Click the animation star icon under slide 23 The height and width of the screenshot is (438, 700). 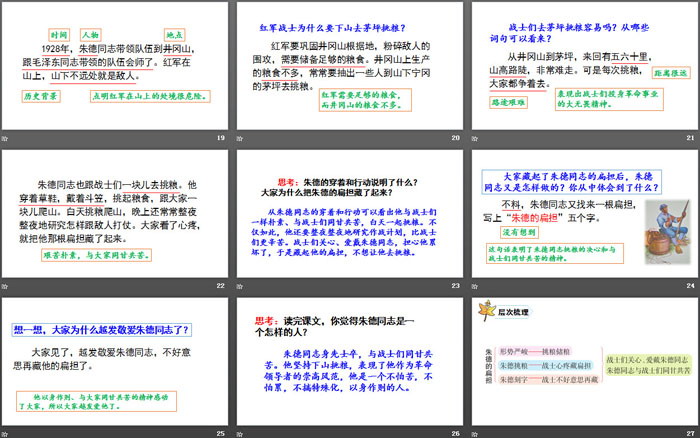[x=241, y=287]
